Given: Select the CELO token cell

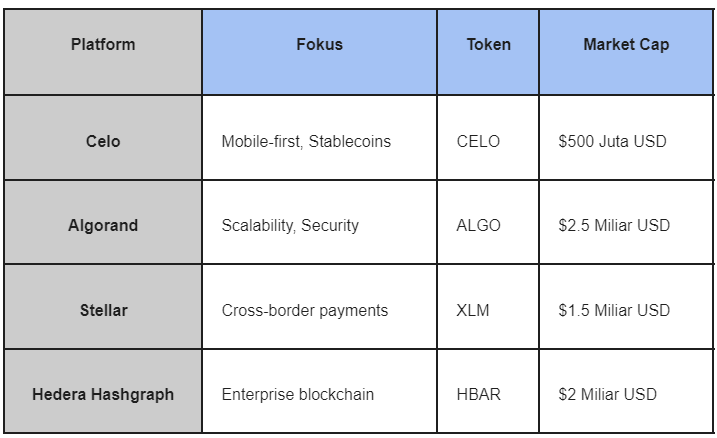Looking at the screenshot, I should pyautogui.click(x=488, y=138).
